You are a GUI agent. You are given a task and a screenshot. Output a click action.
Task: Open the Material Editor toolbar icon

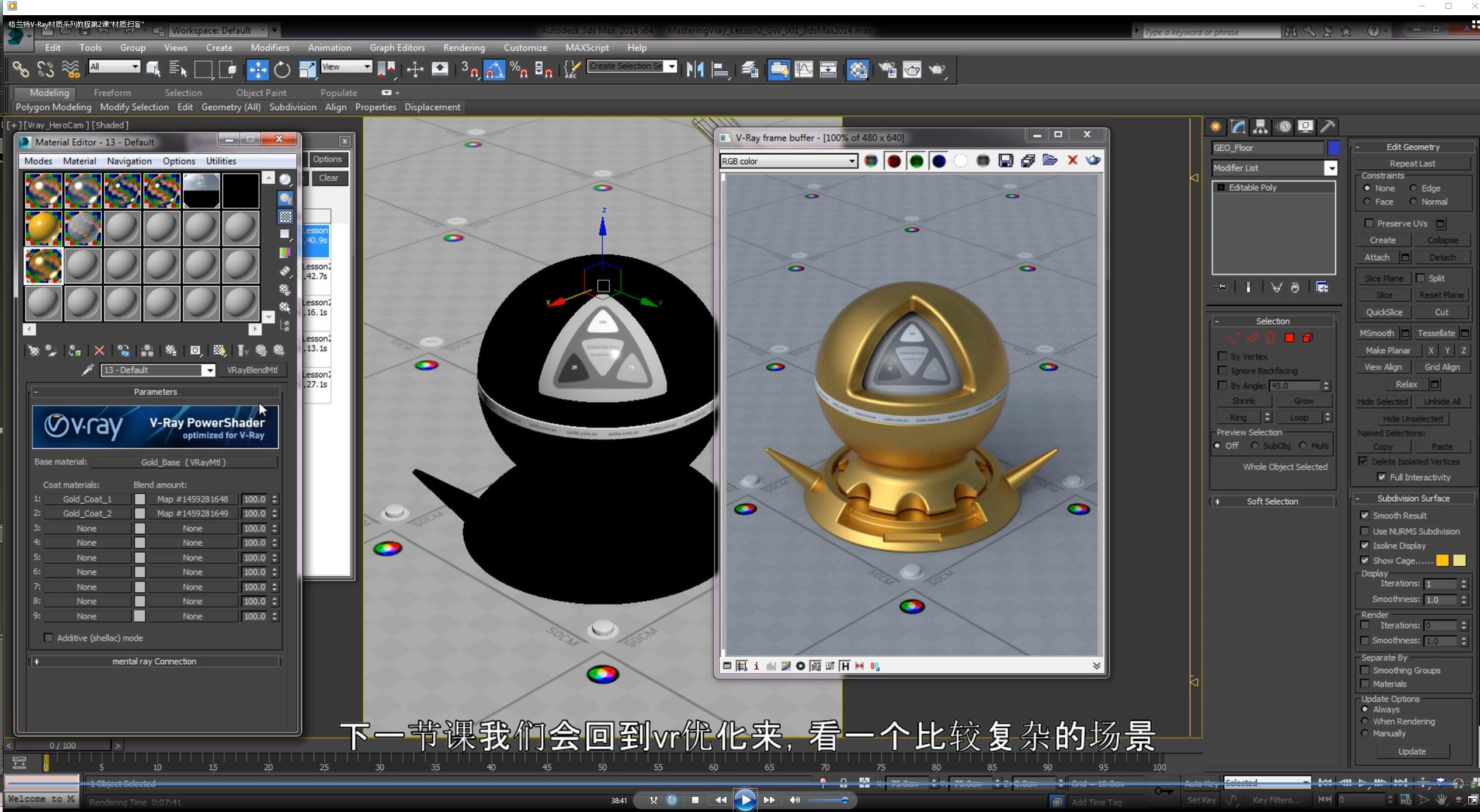click(858, 69)
